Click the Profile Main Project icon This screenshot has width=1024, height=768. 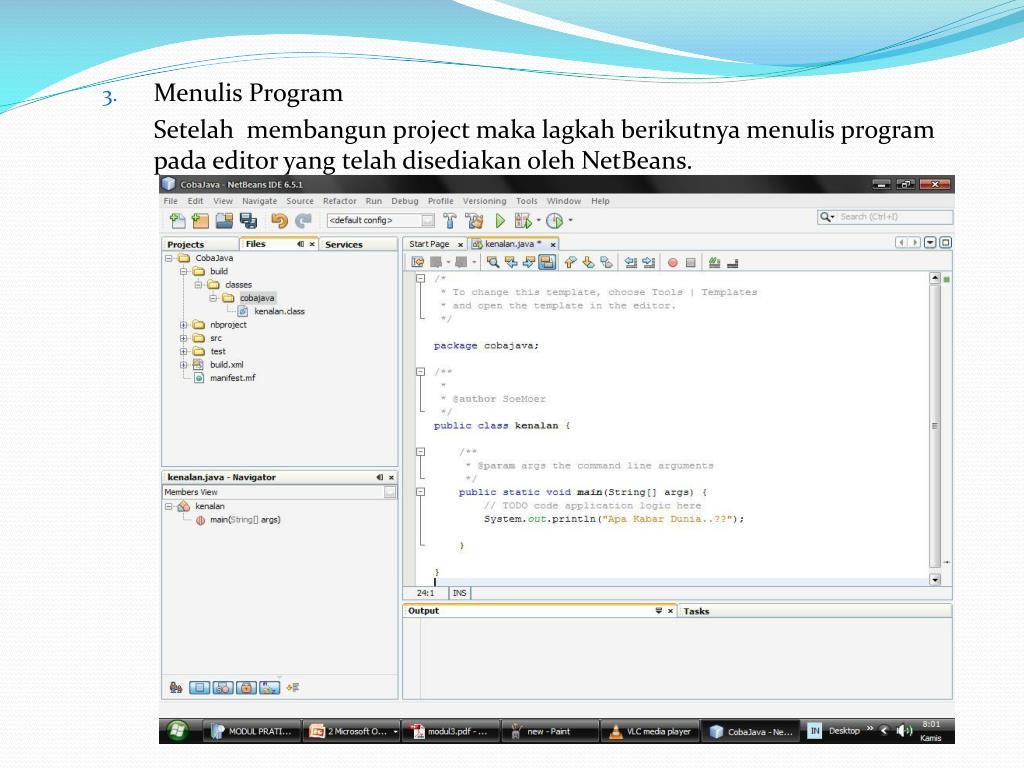554,221
